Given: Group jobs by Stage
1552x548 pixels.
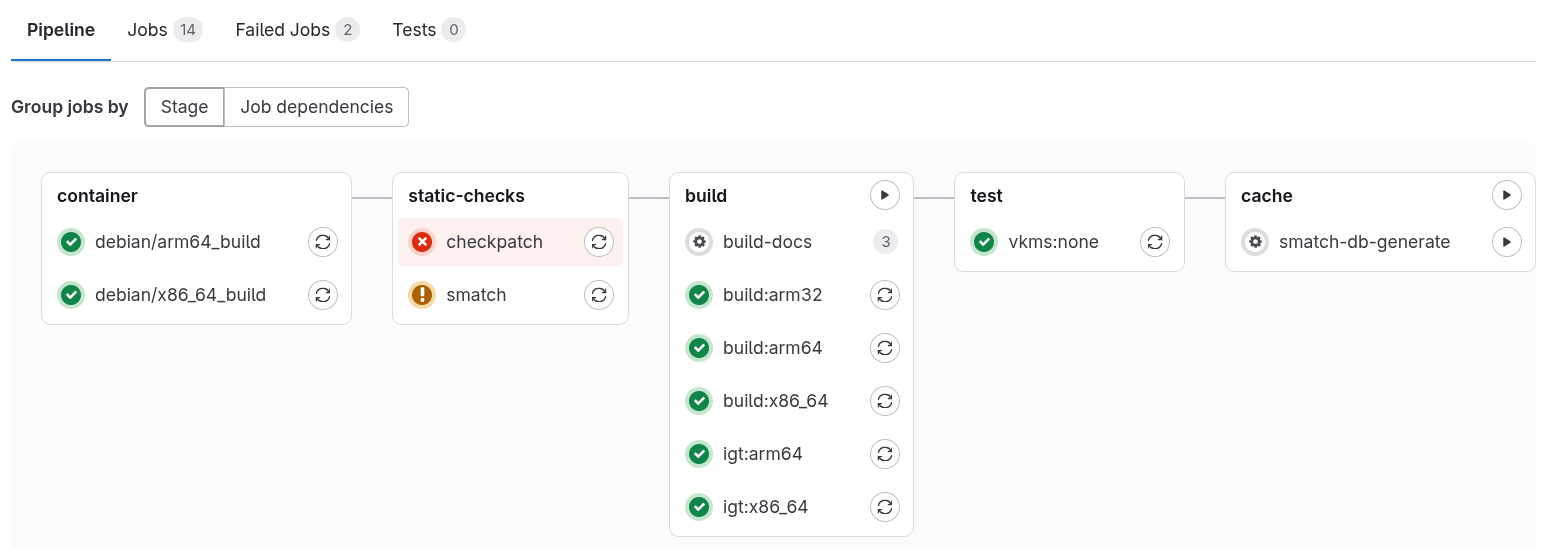Looking at the screenshot, I should tap(184, 107).
